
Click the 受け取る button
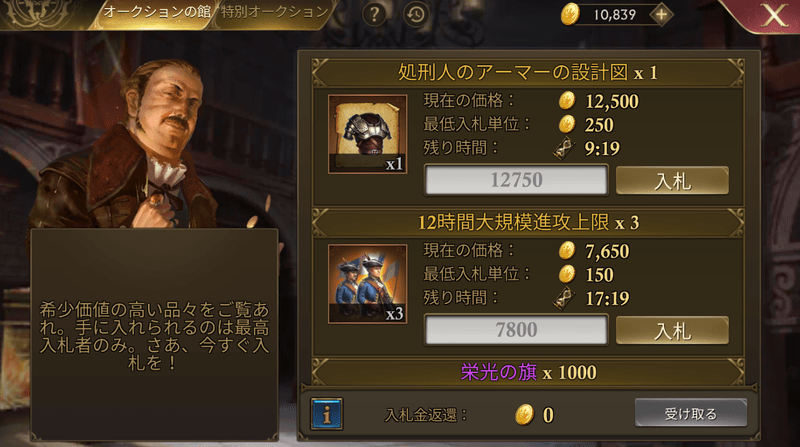(691, 413)
